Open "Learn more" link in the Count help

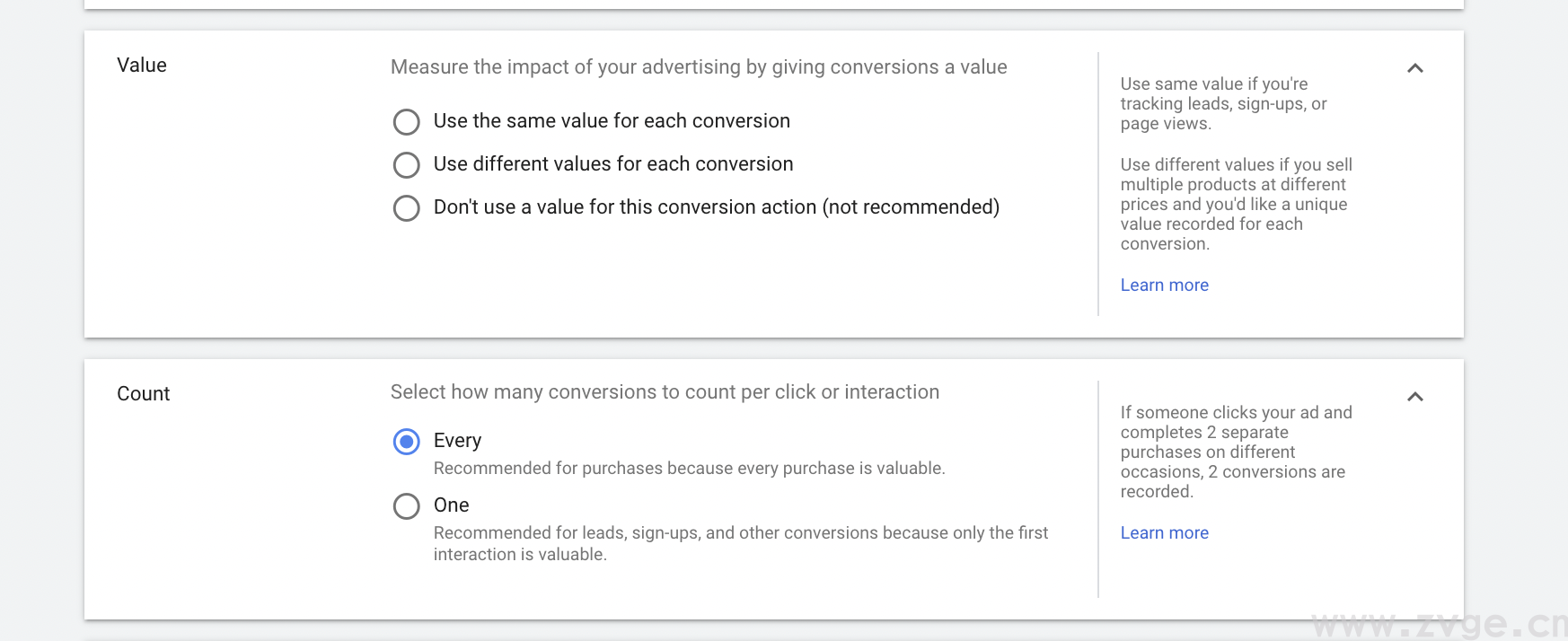(x=1164, y=532)
